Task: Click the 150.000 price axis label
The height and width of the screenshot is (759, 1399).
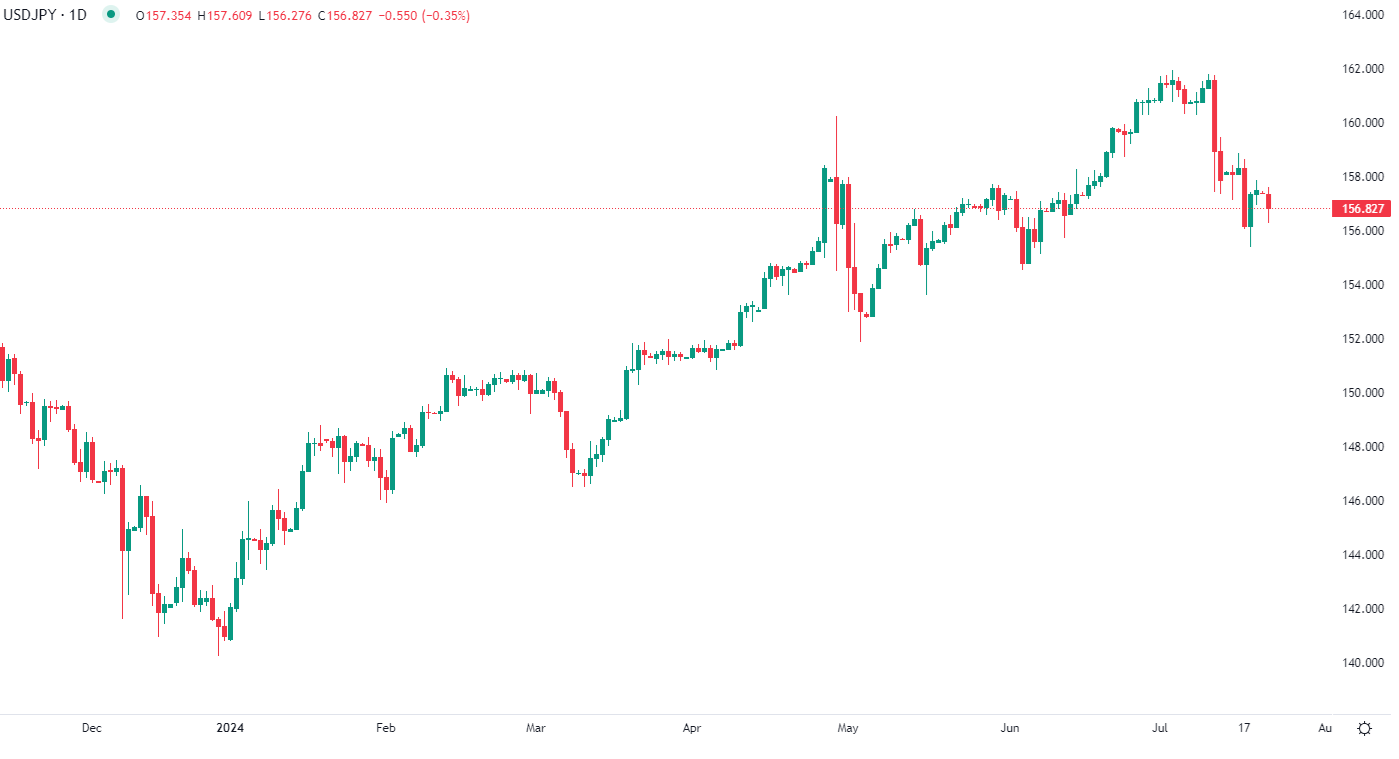Action: coord(1364,393)
